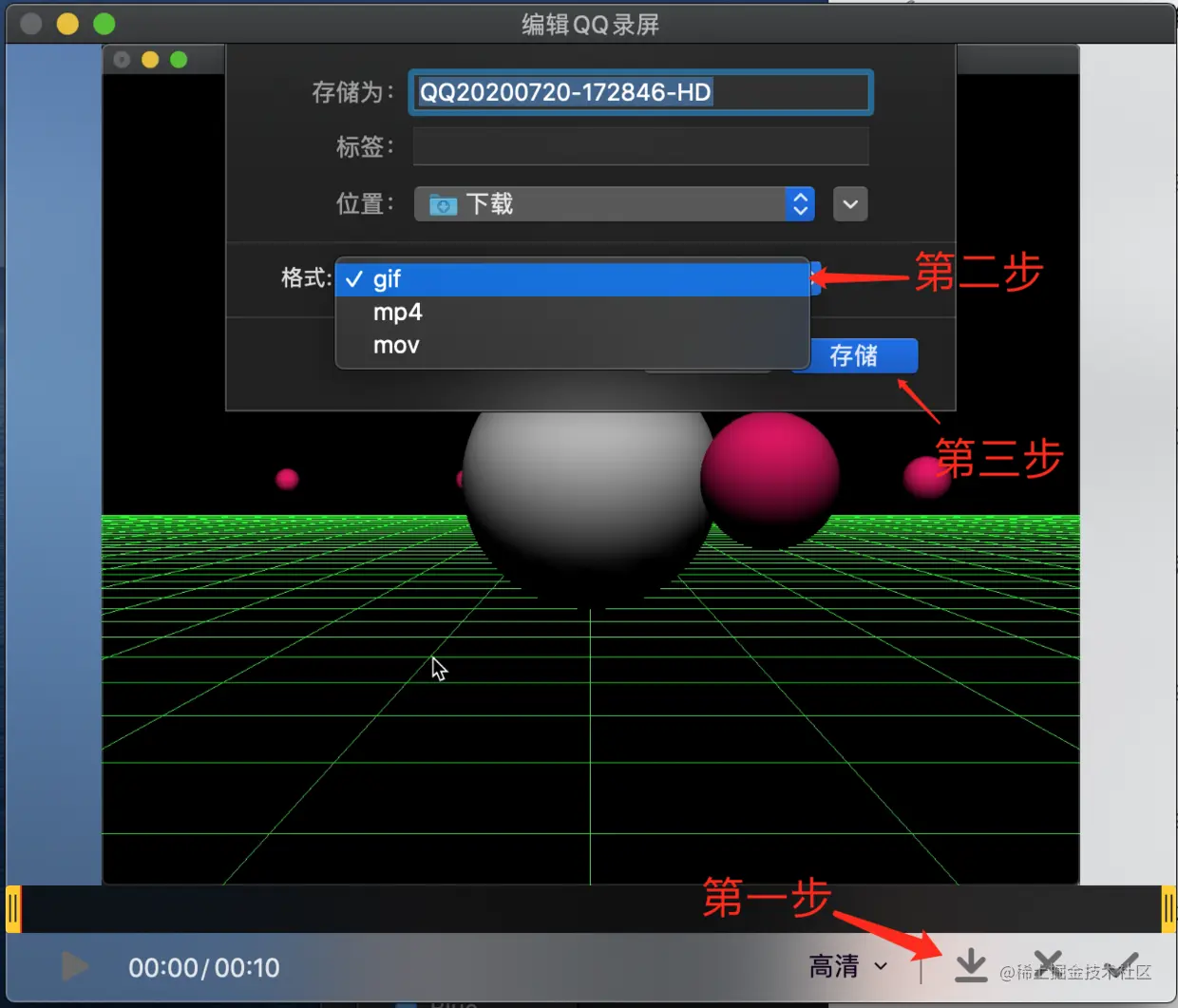Viewport: 1178px width, 1008px height.
Task: Click the green zoom button of the inner window
Action: click(179, 60)
